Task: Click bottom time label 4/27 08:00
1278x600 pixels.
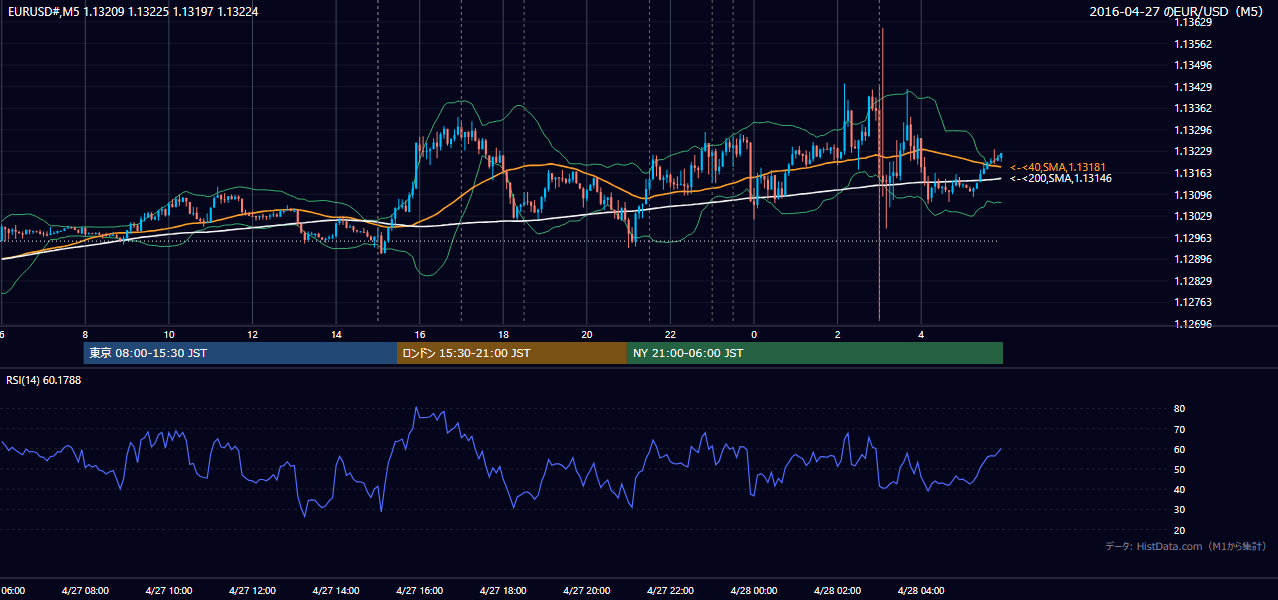Action: (85, 590)
